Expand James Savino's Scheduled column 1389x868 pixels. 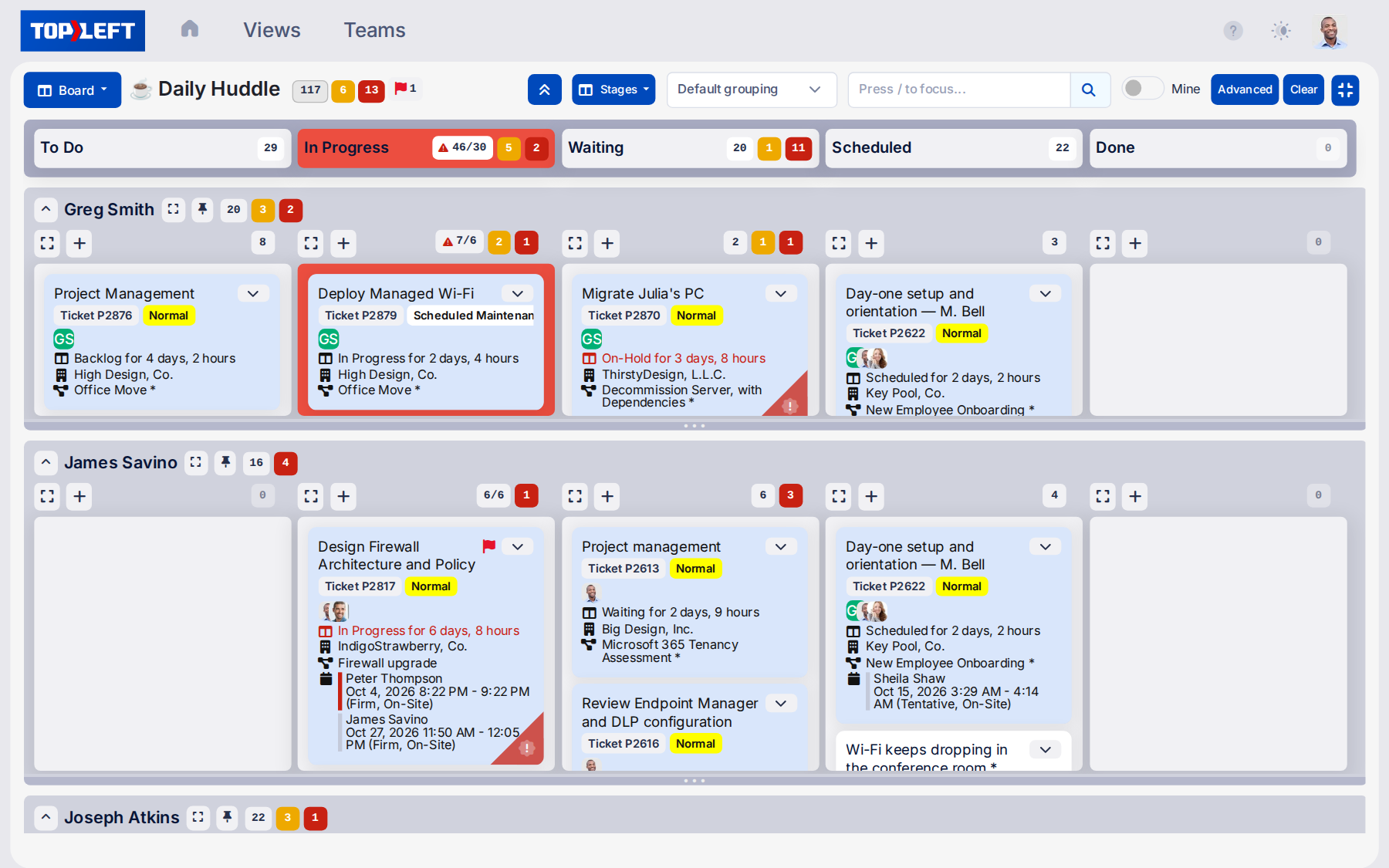[x=839, y=496]
